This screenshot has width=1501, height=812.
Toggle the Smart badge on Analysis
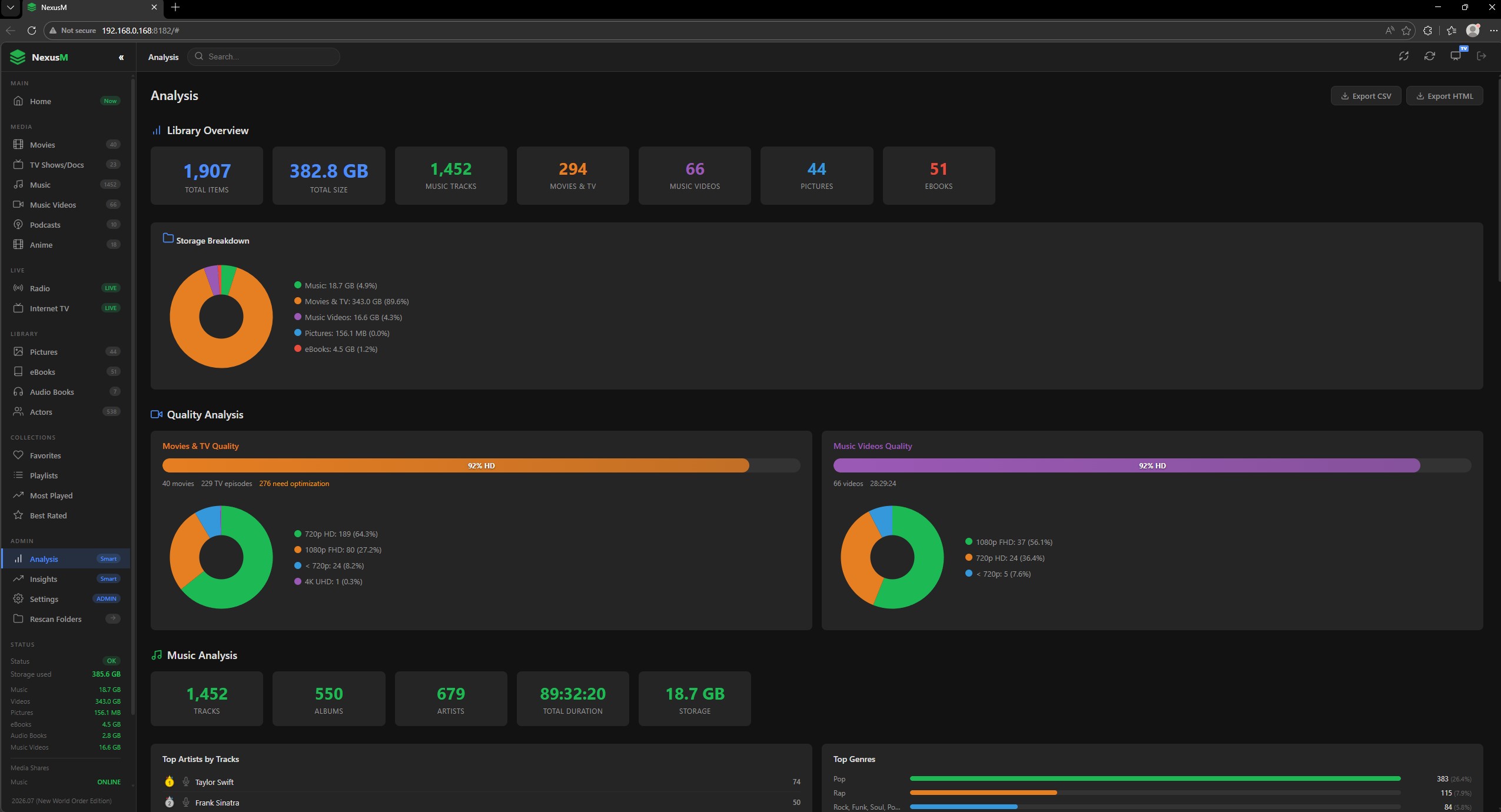(108, 558)
